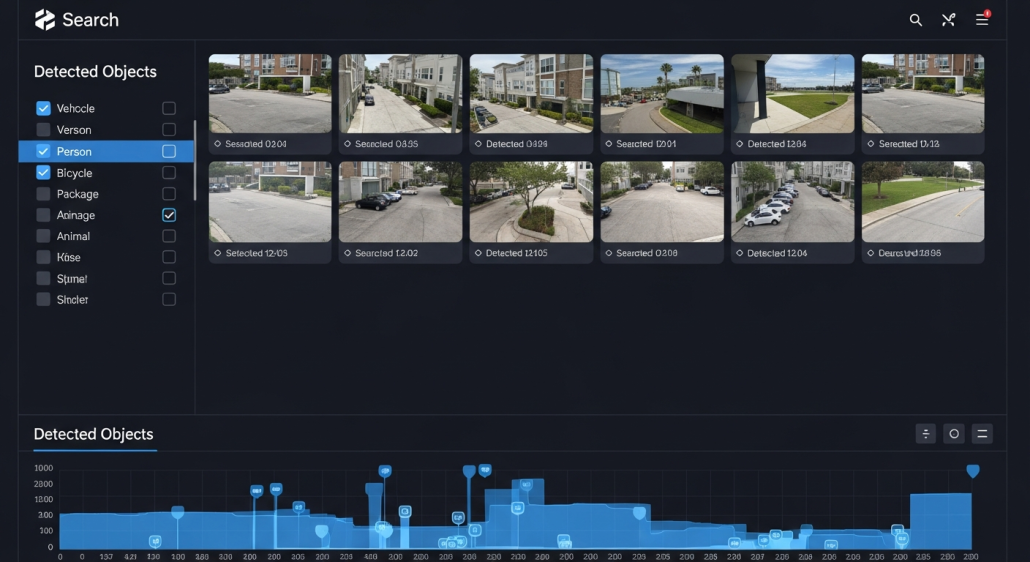Check the Animal checkbox
The image size is (1030, 562).
pyautogui.click(x=43, y=236)
